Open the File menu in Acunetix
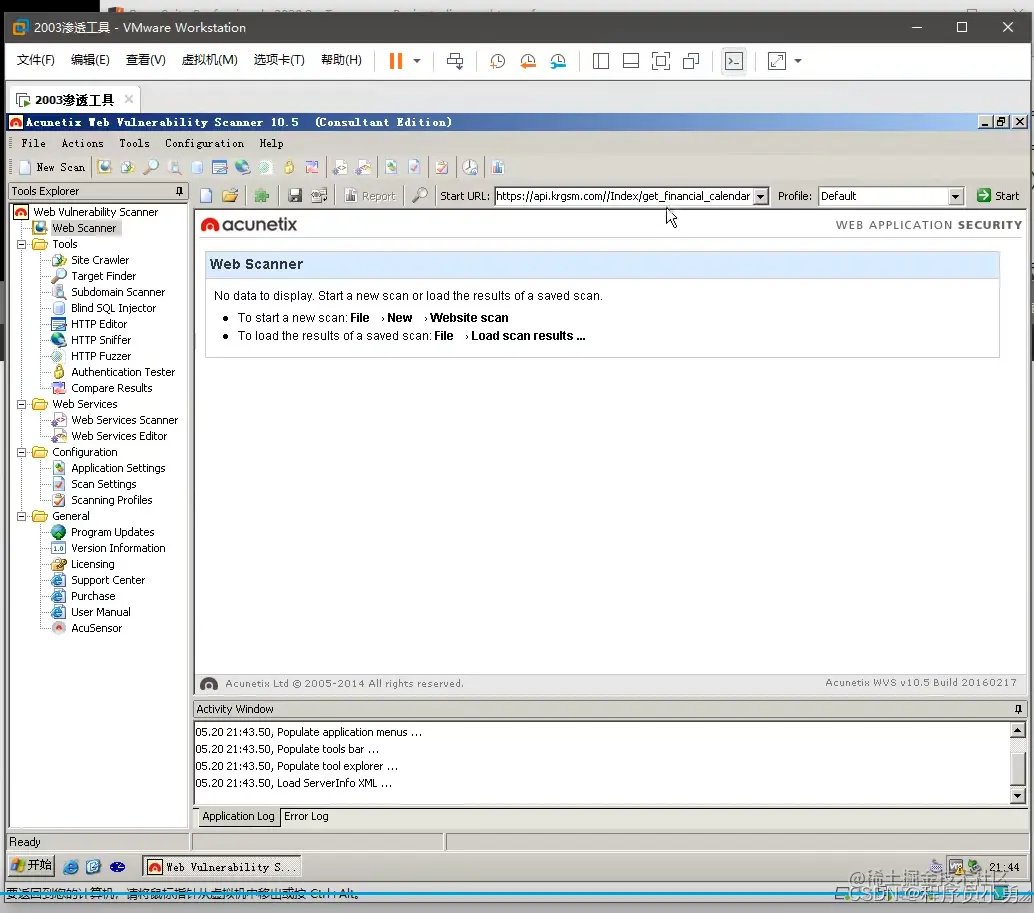The height and width of the screenshot is (913, 1034). (34, 143)
